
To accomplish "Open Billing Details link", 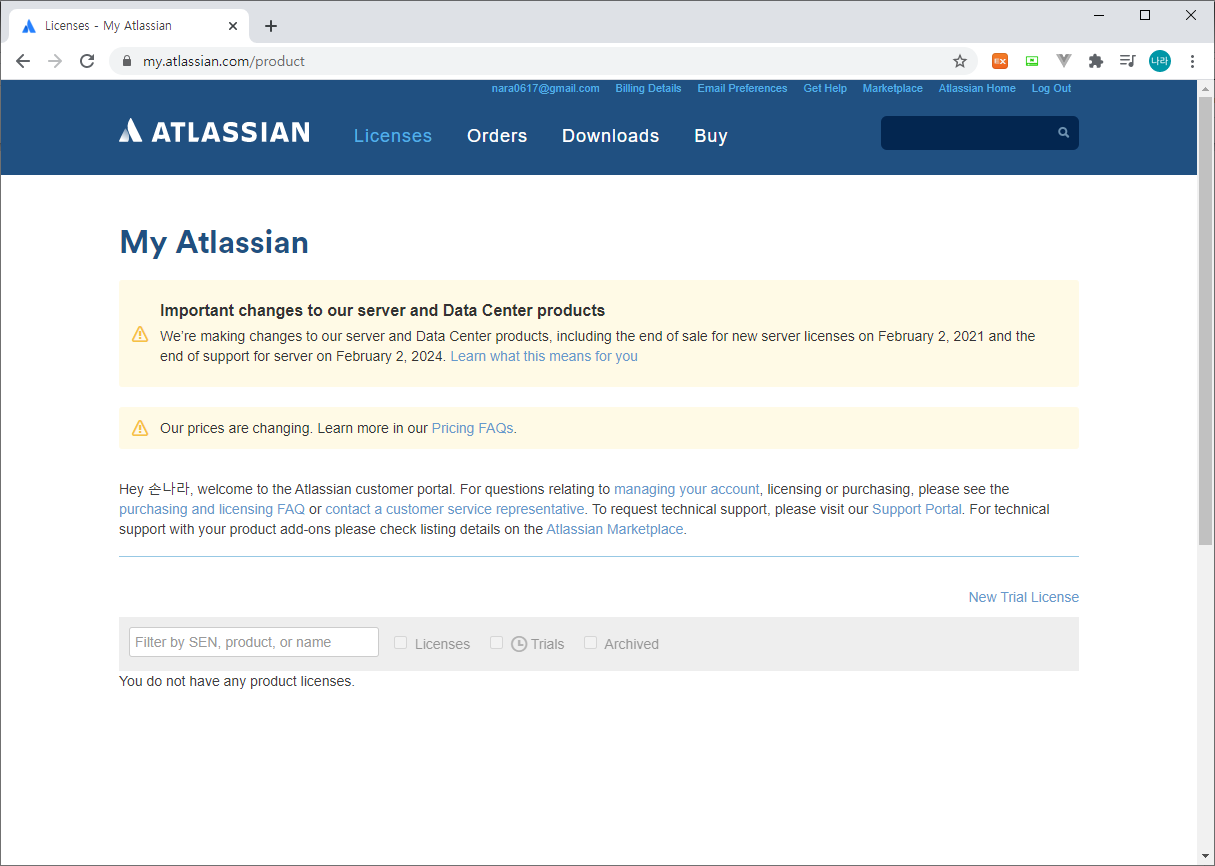I will point(648,88).
